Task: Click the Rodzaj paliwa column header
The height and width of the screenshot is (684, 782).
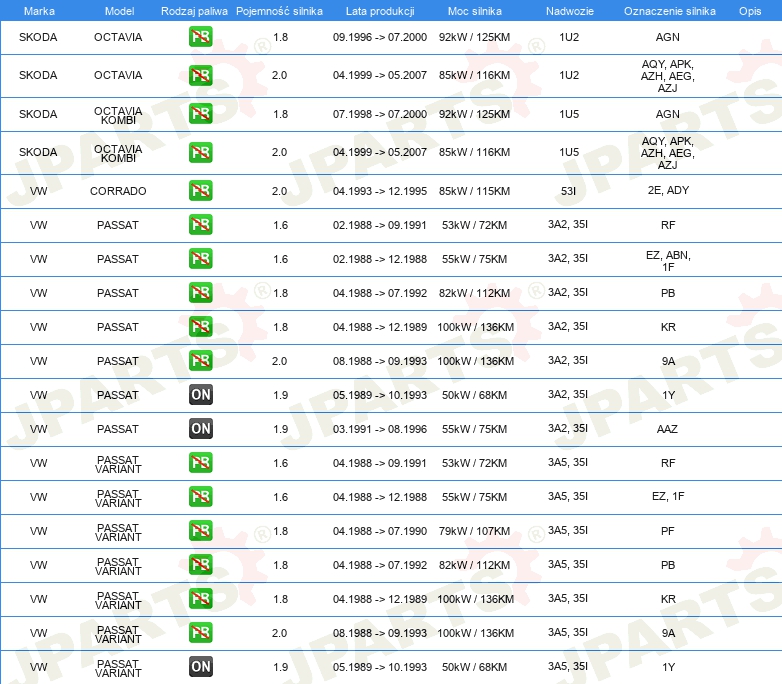Action: tap(194, 11)
